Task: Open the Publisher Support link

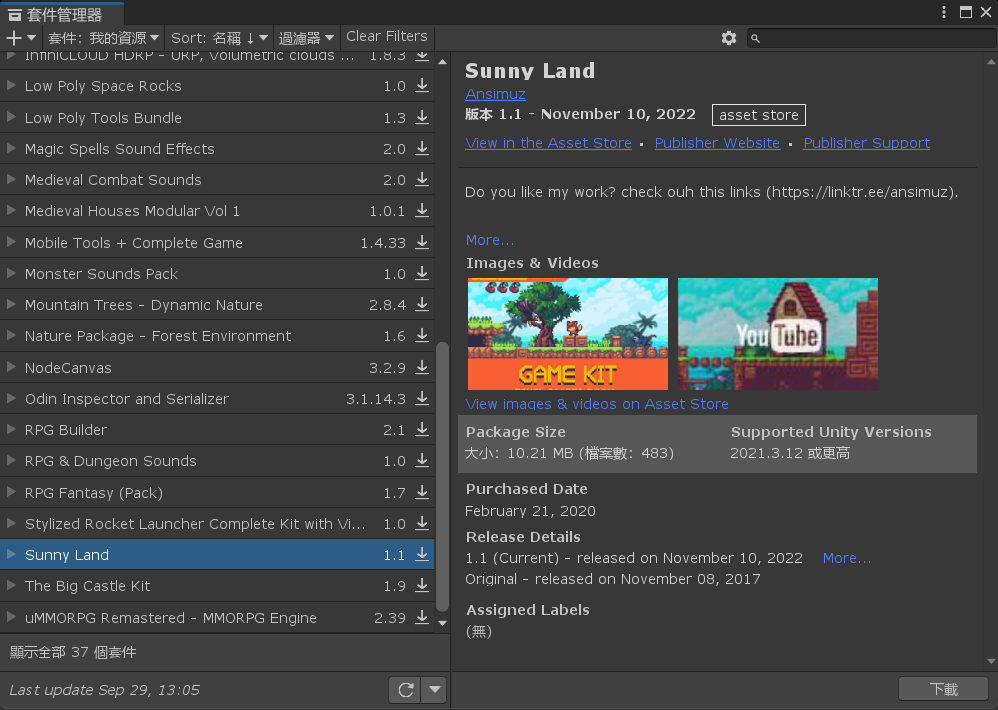Action: (x=866, y=143)
